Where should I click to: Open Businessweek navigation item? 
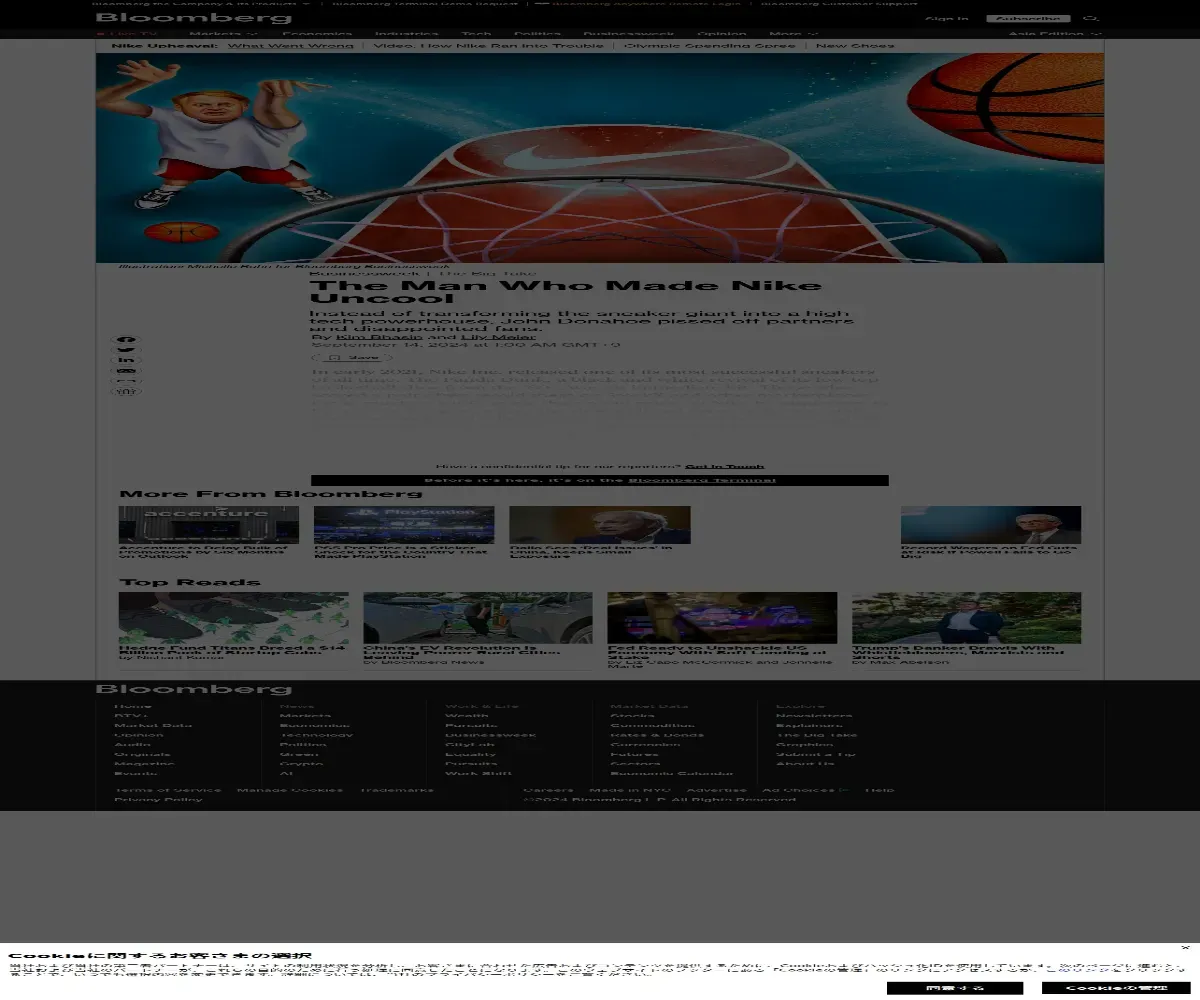629,34
